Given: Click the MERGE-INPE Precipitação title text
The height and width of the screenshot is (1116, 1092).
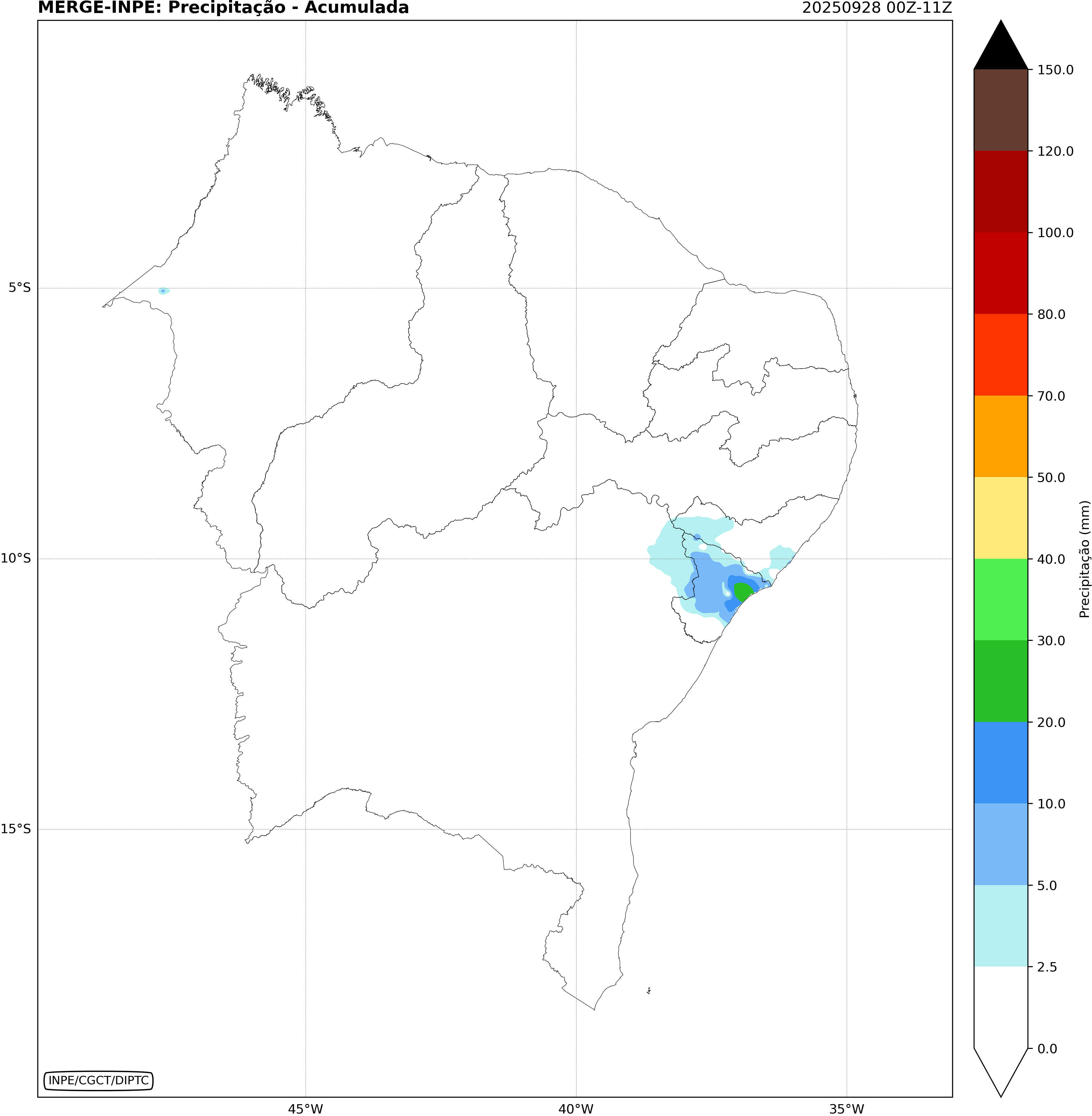Looking at the screenshot, I should coord(223,8).
